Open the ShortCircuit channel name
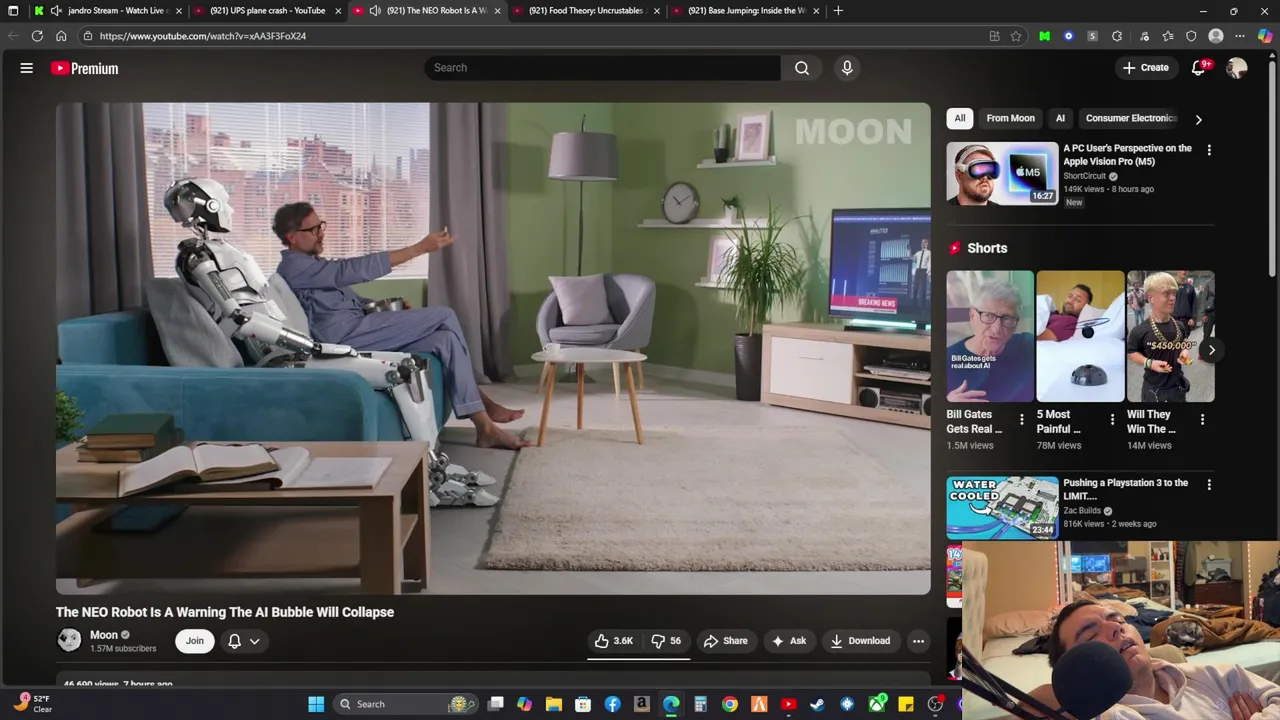The image size is (1280, 720). click(1084, 176)
